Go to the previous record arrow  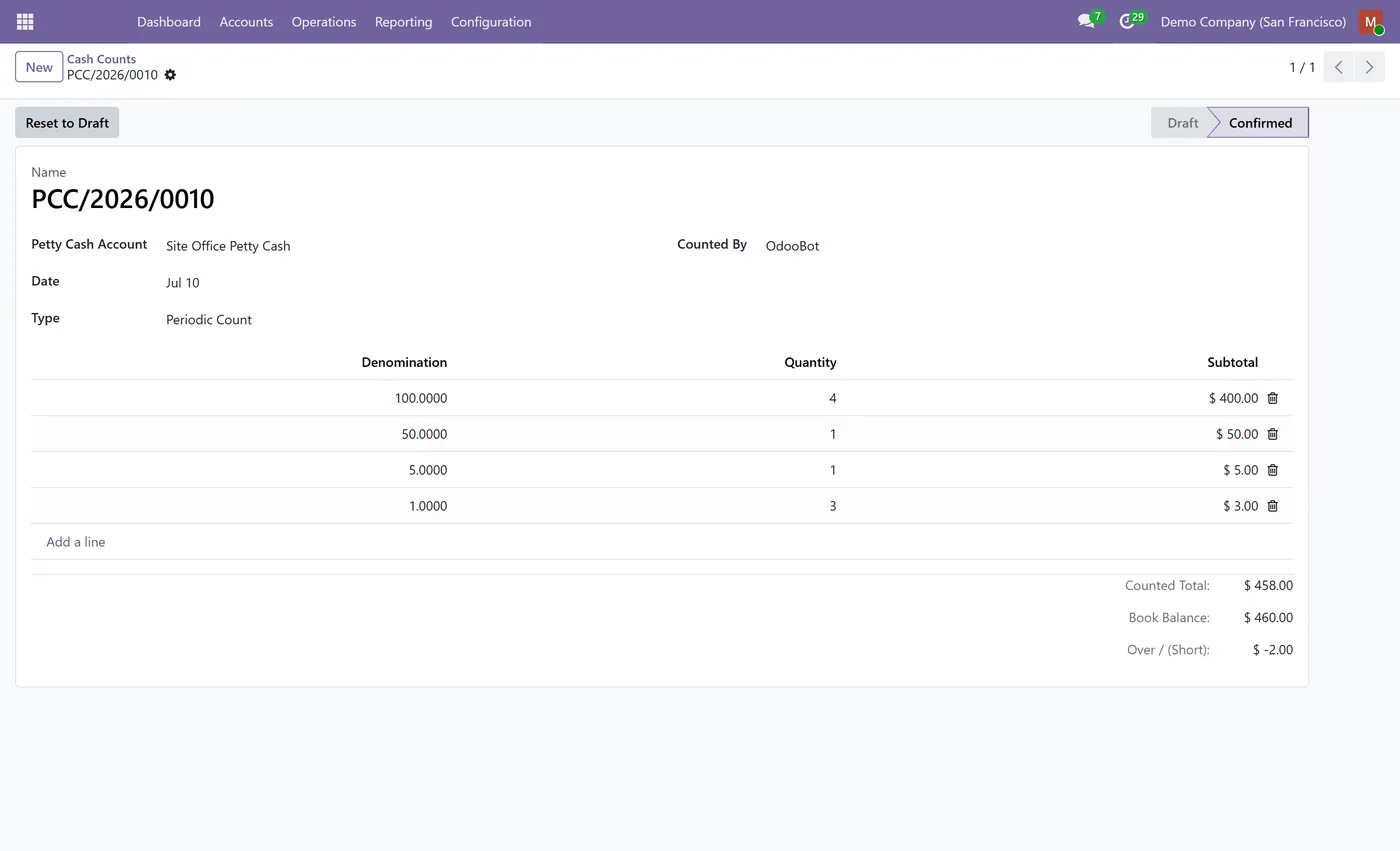pyautogui.click(x=1338, y=67)
